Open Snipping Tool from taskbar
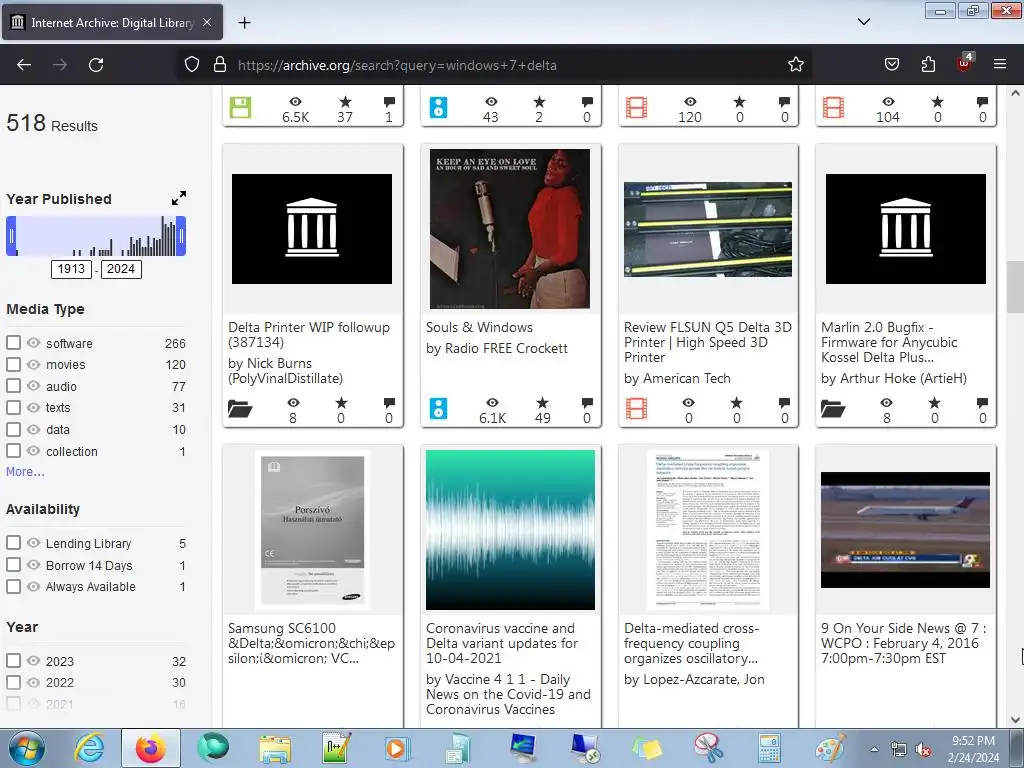 708,748
